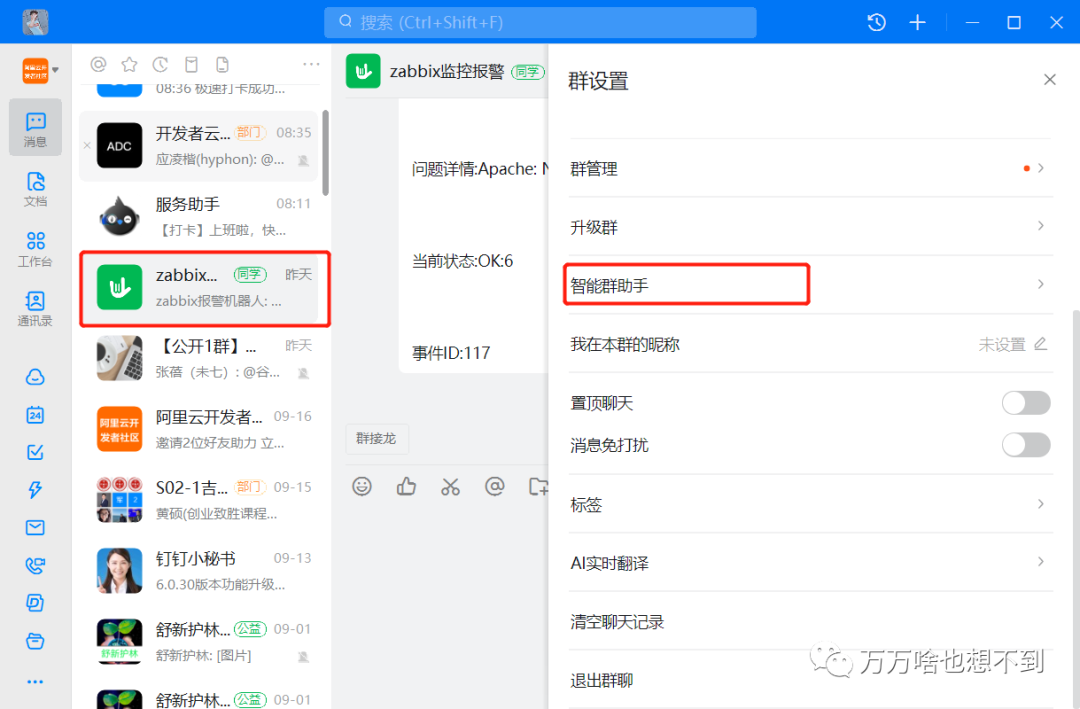Click the DingTalk disk icon in sidebar
Viewport: 1080px width, 709px height.
[35, 603]
